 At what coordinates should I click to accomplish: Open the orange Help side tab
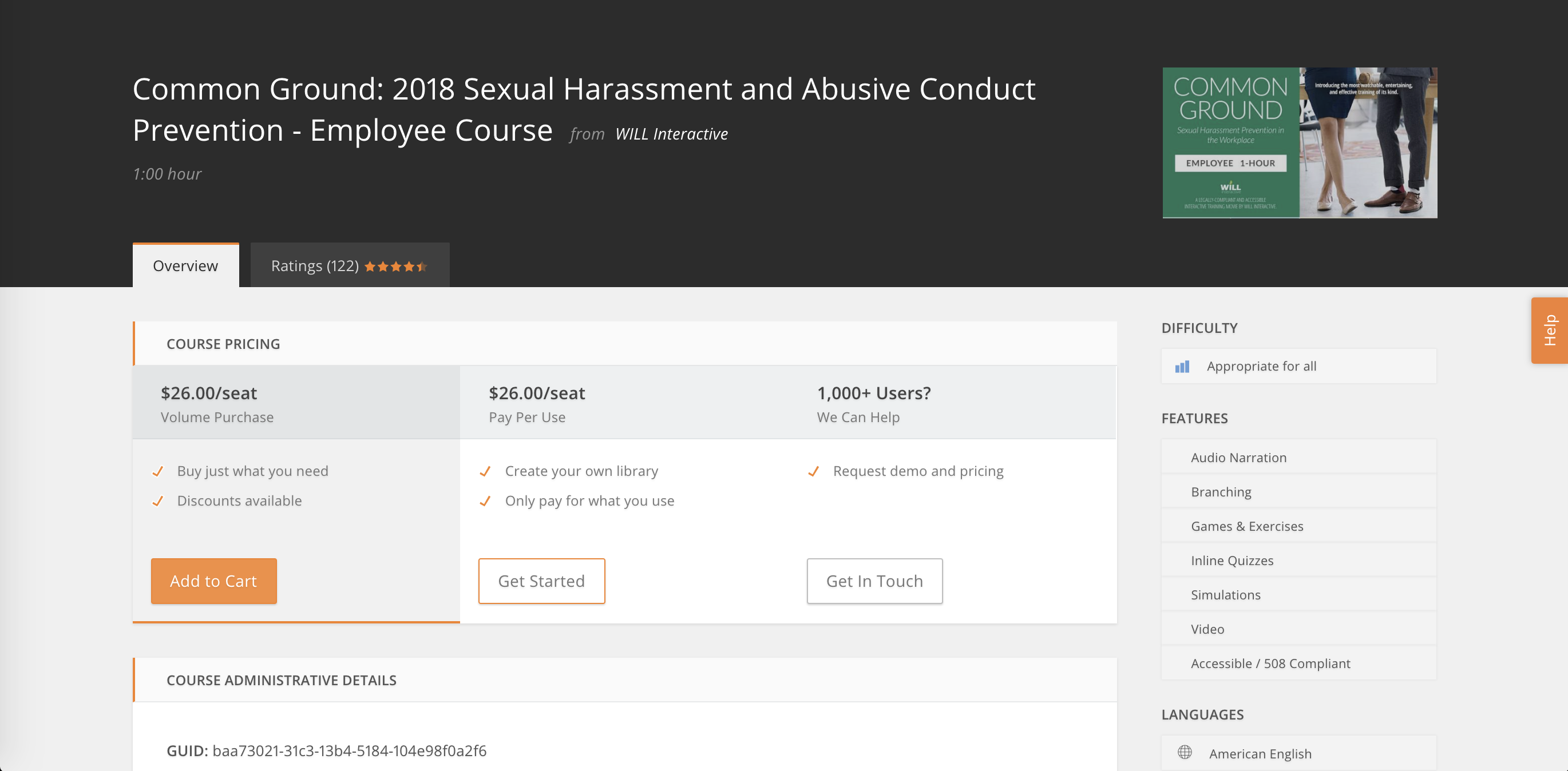(x=1549, y=331)
